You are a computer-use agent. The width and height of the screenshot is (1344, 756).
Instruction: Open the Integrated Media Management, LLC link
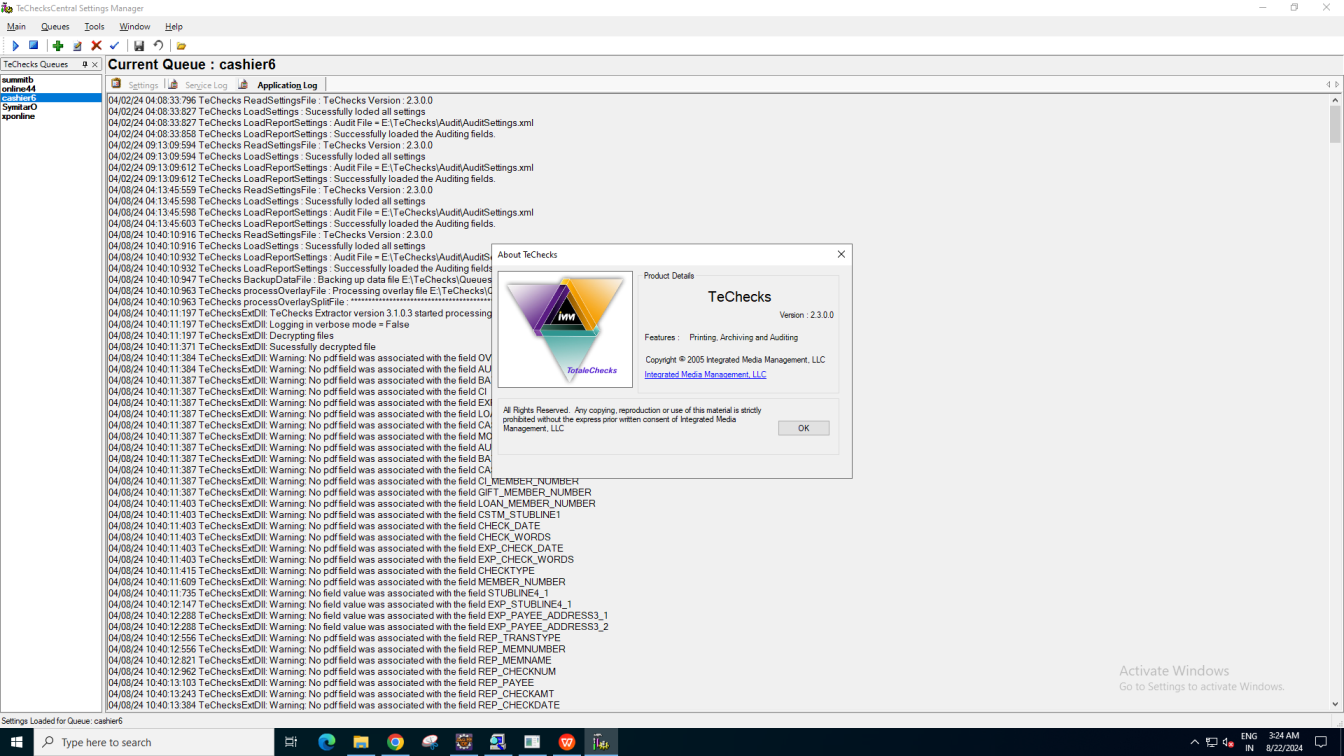pyautogui.click(x=705, y=375)
